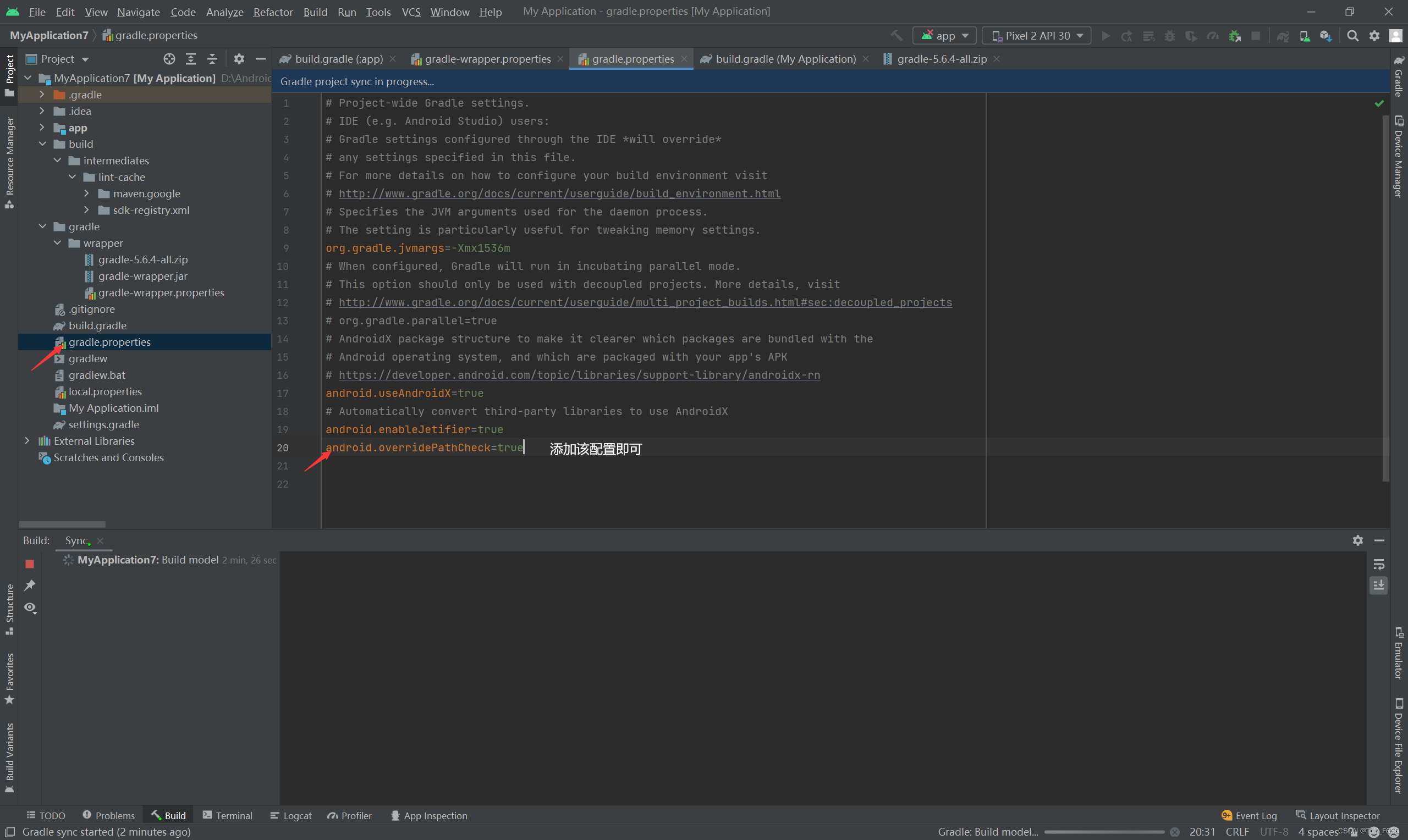This screenshot has width=1408, height=840.
Task: Open the AVD Manager from the toolbar
Action: point(1305,36)
